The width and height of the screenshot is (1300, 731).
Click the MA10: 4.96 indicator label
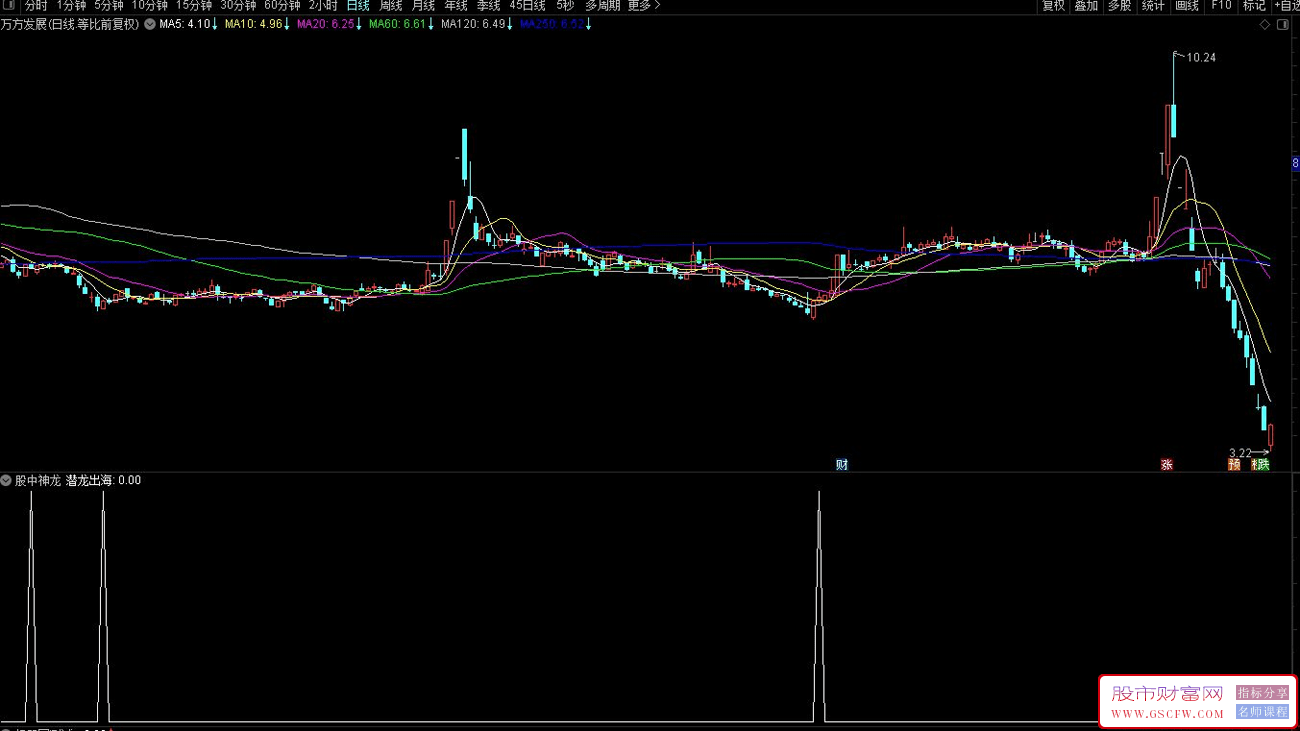[253, 24]
